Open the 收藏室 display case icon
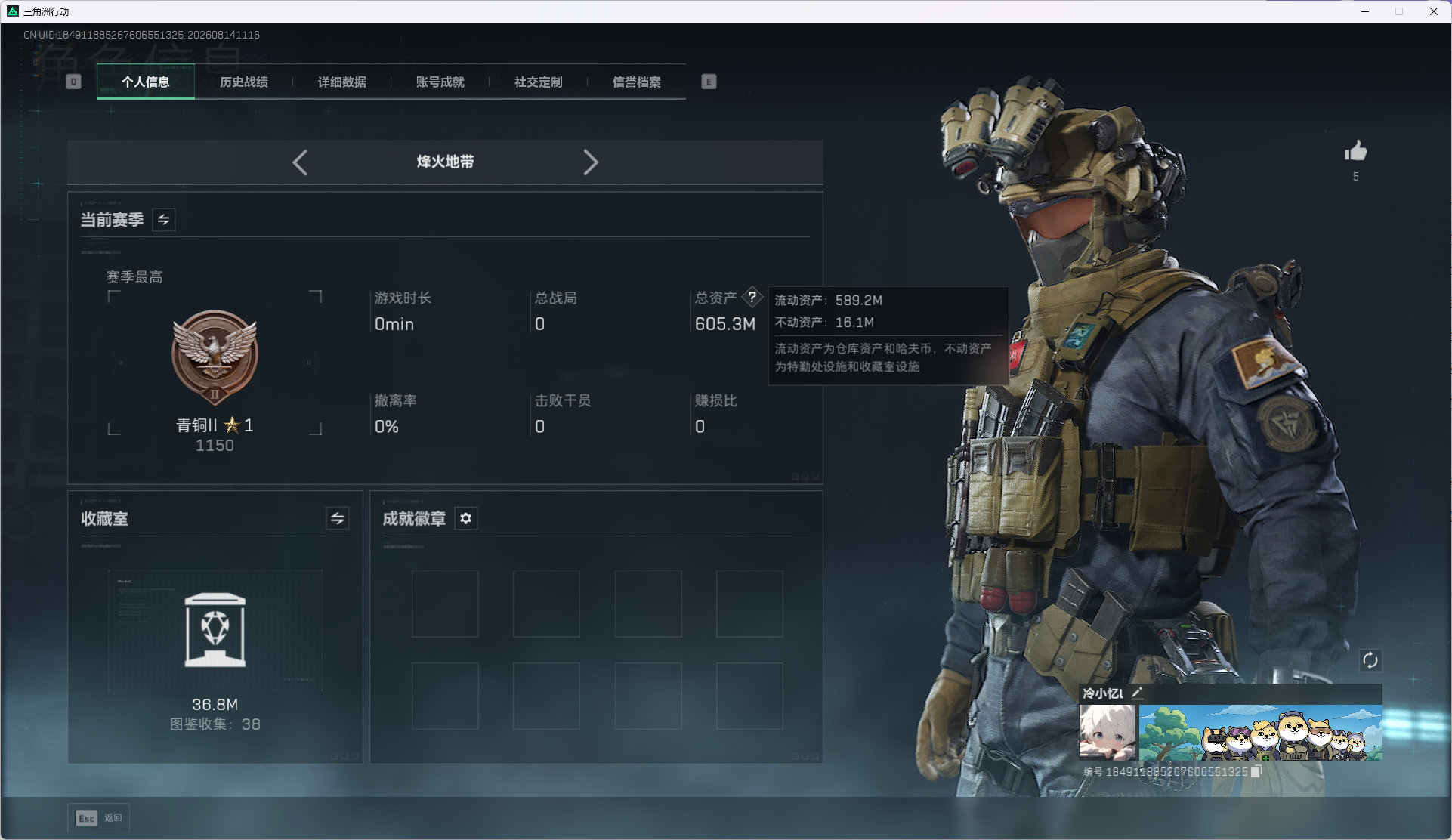 215,630
